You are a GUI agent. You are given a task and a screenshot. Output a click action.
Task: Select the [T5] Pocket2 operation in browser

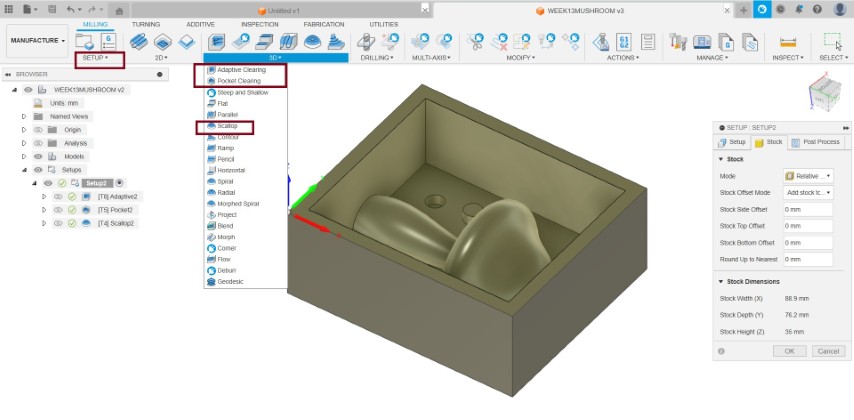coord(115,210)
